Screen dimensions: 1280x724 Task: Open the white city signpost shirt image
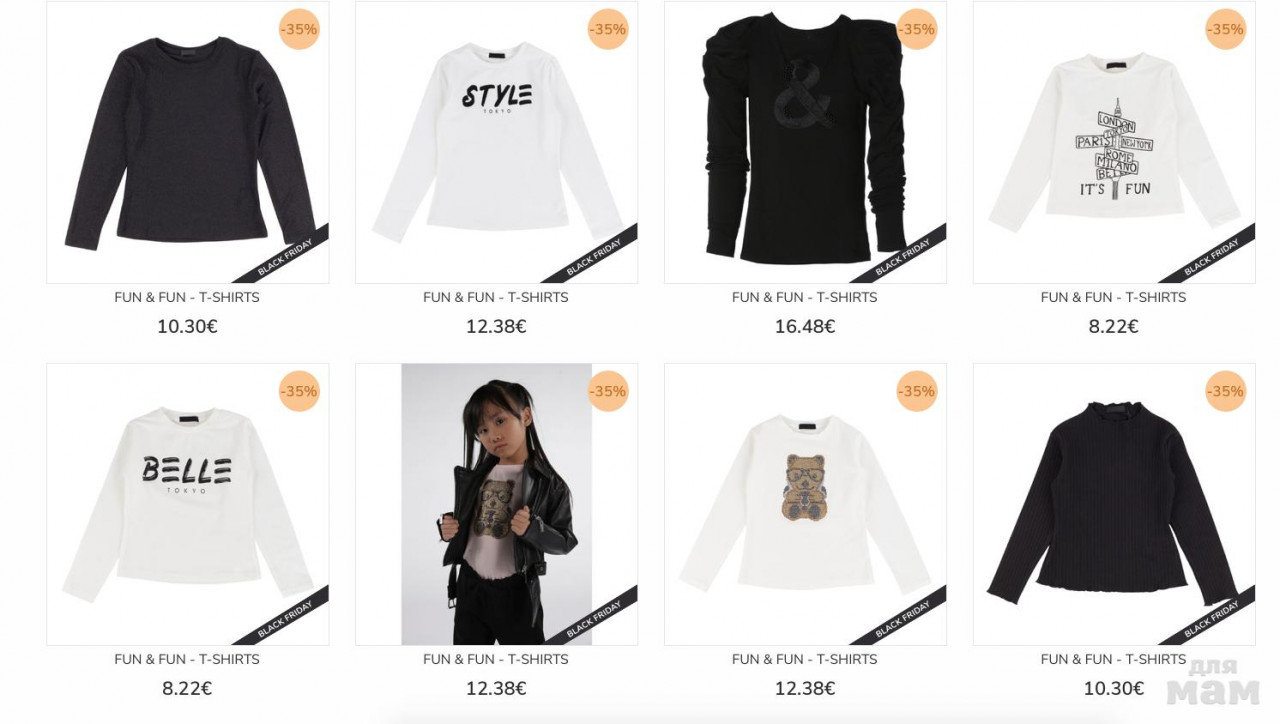(1114, 142)
